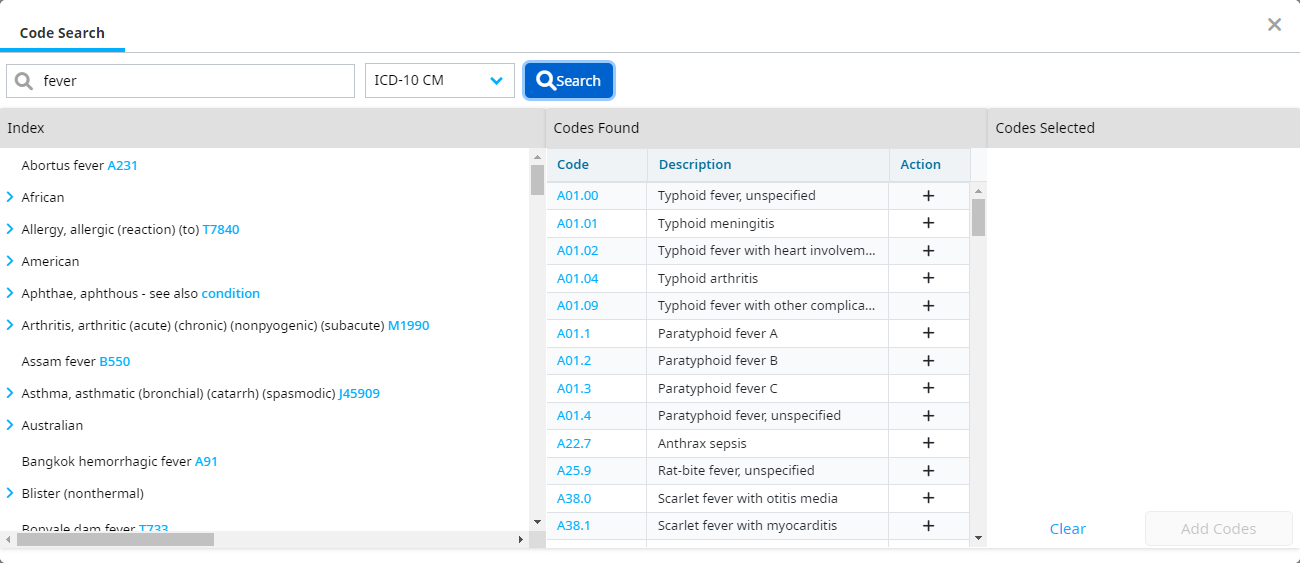
Task: Open code A231 for Abortus fever
Action: [x=122, y=166]
